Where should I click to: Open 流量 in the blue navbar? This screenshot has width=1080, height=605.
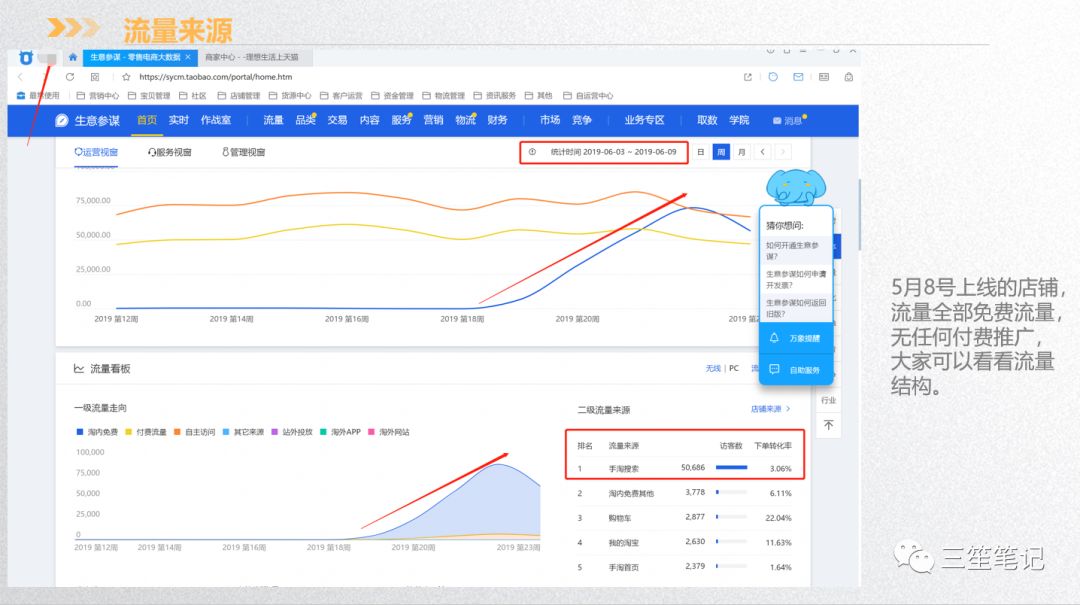point(273,121)
